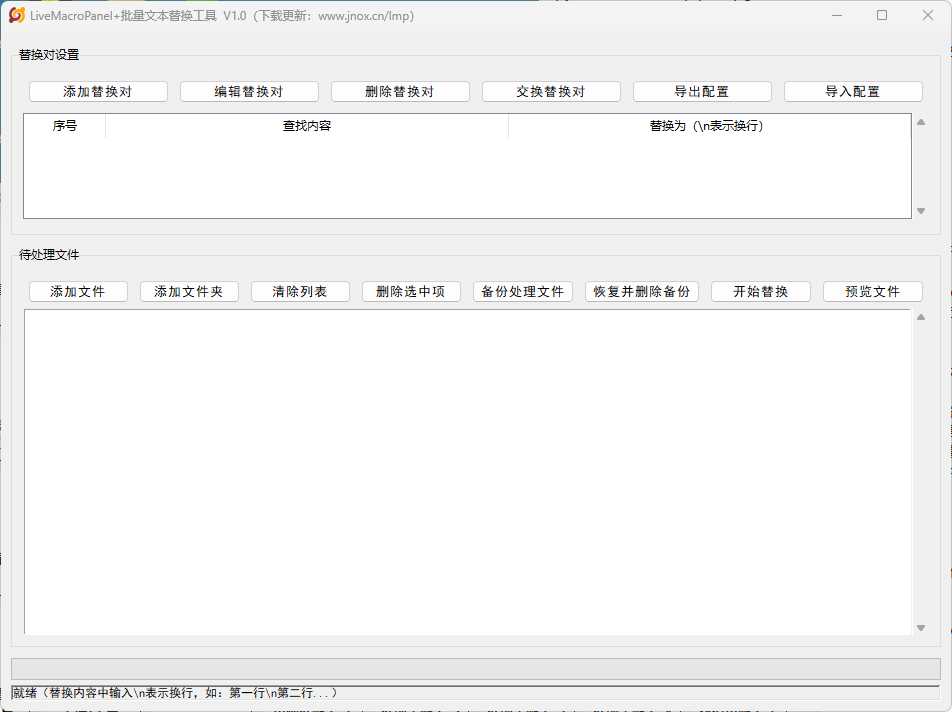Screen dimensions: 952x712
Task: Click the 添加文件夹 button
Action: click(x=189, y=292)
